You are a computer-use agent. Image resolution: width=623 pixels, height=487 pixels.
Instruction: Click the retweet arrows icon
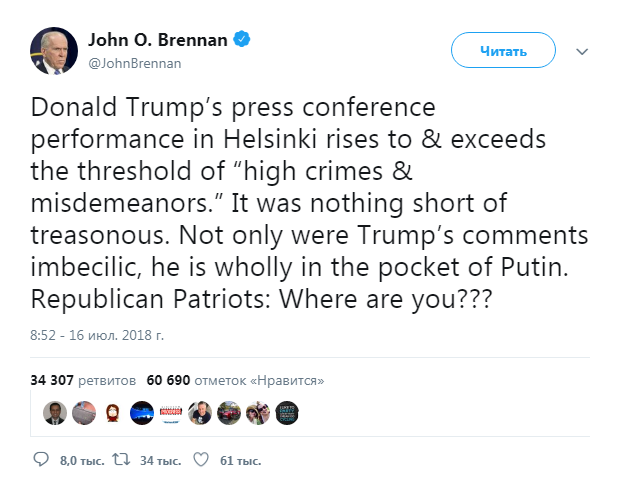click(122, 460)
